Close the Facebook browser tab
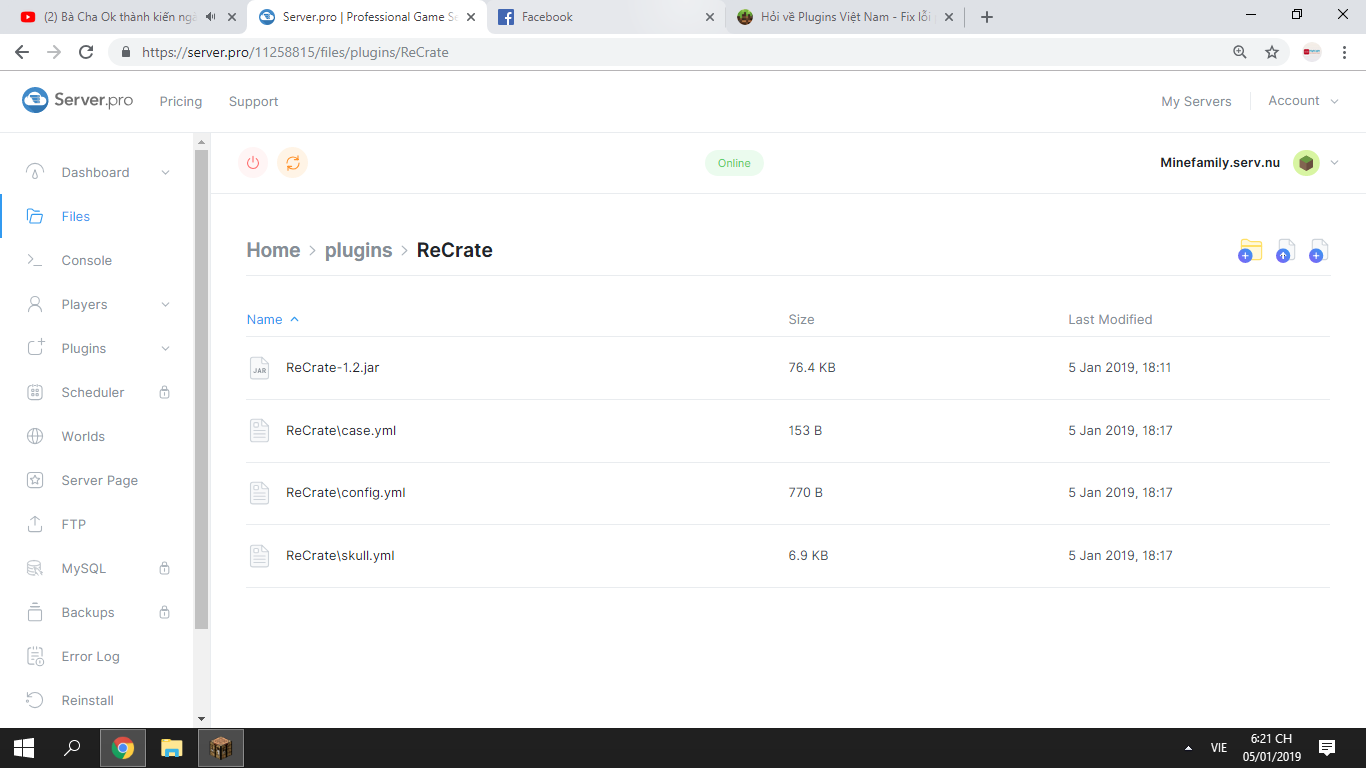The width and height of the screenshot is (1366, 768). (x=710, y=17)
